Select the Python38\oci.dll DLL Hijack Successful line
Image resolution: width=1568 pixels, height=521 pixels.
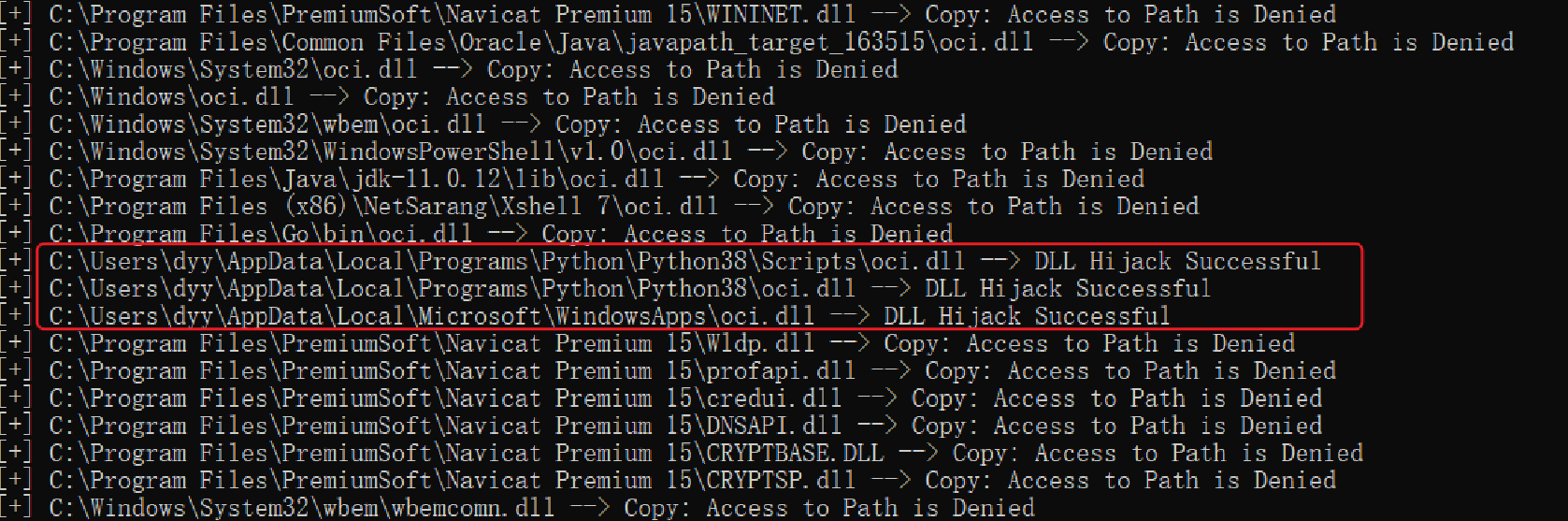click(x=606, y=288)
